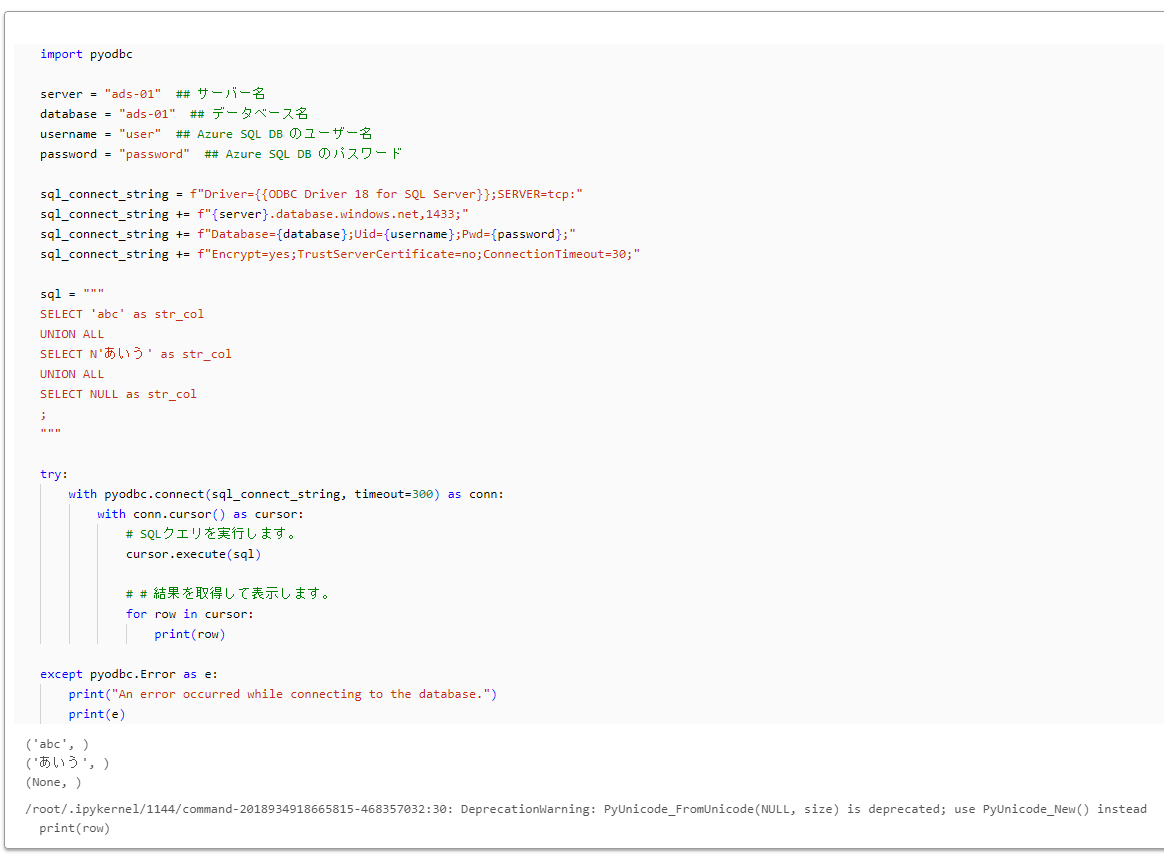Image resolution: width=1164 pixels, height=863 pixels.
Task: Click the try: statement
Action: [50, 473]
